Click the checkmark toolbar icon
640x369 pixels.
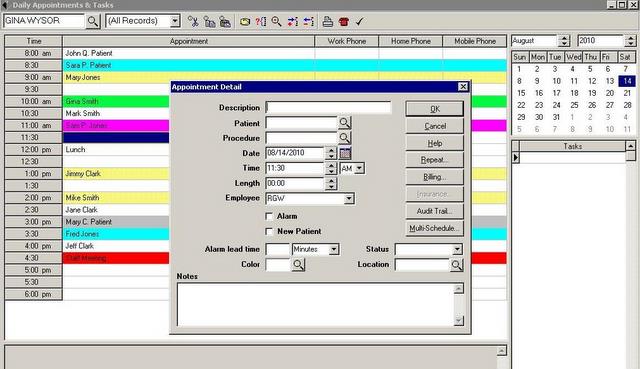tap(359, 22)
